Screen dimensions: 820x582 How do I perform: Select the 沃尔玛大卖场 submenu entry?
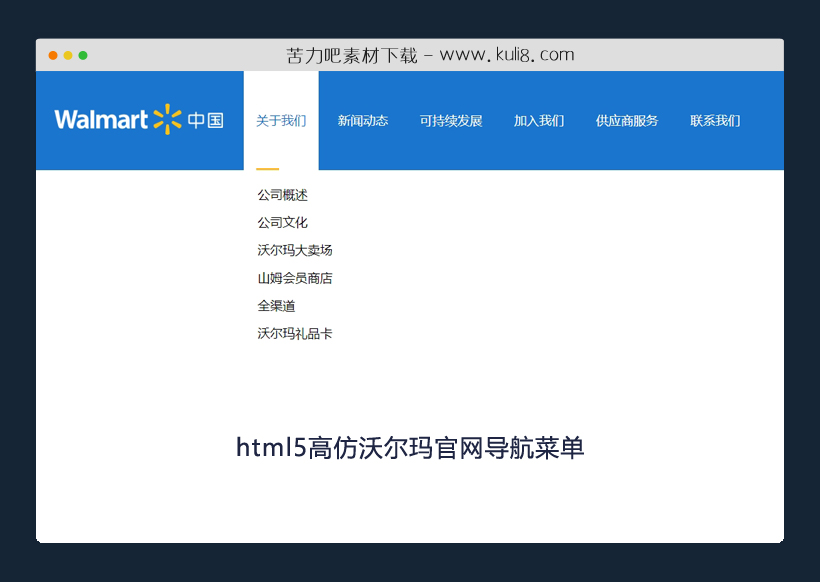tap(295, 250)
